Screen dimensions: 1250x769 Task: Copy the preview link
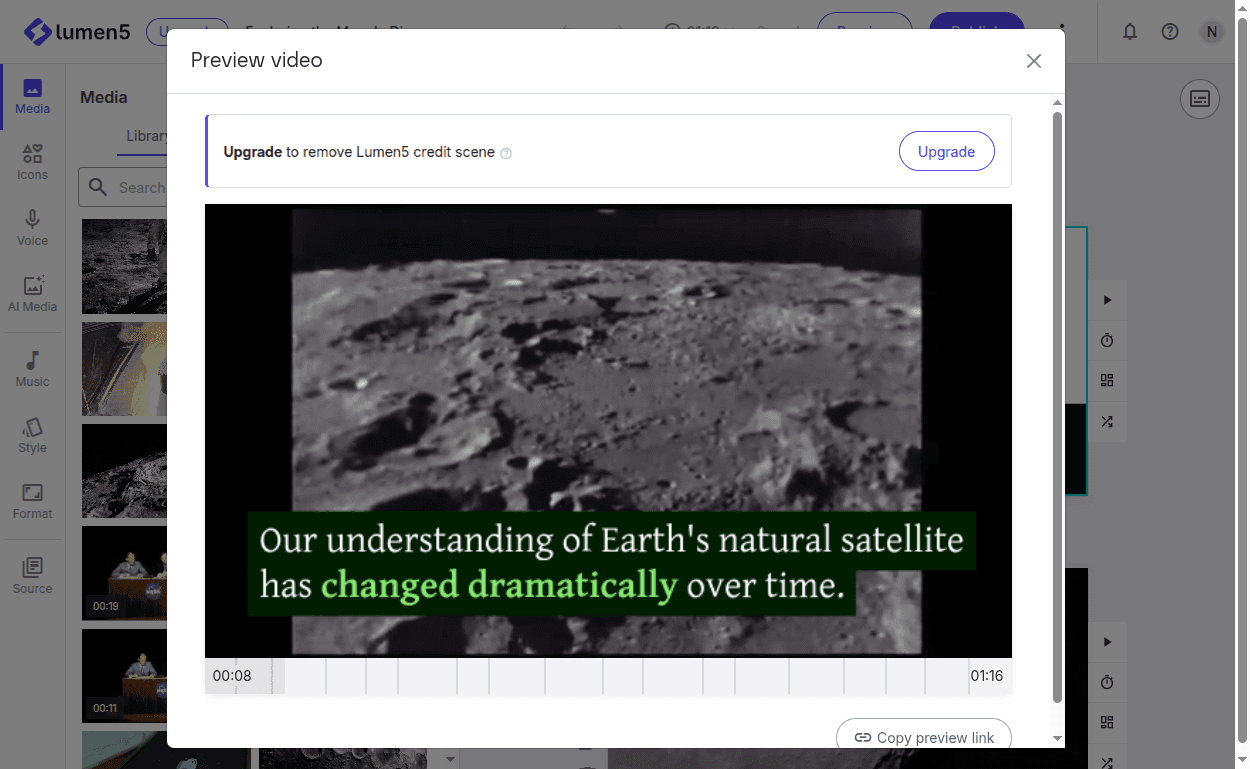pyautogui.click(x=923, y=737)
